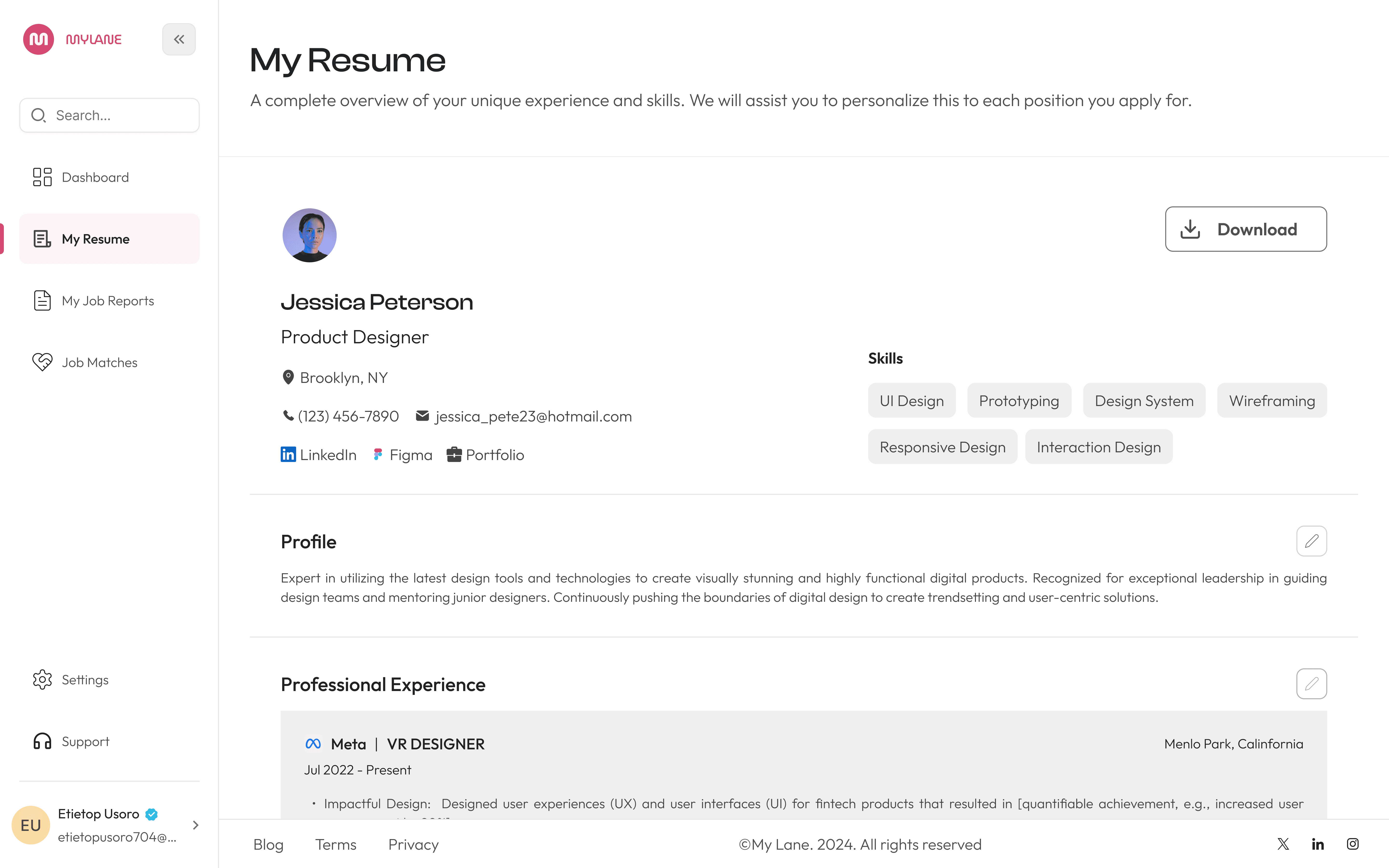Viewport: 1389px width, 868px height.
Task: Click the MyLane logo icon
Action: [38, 39]
